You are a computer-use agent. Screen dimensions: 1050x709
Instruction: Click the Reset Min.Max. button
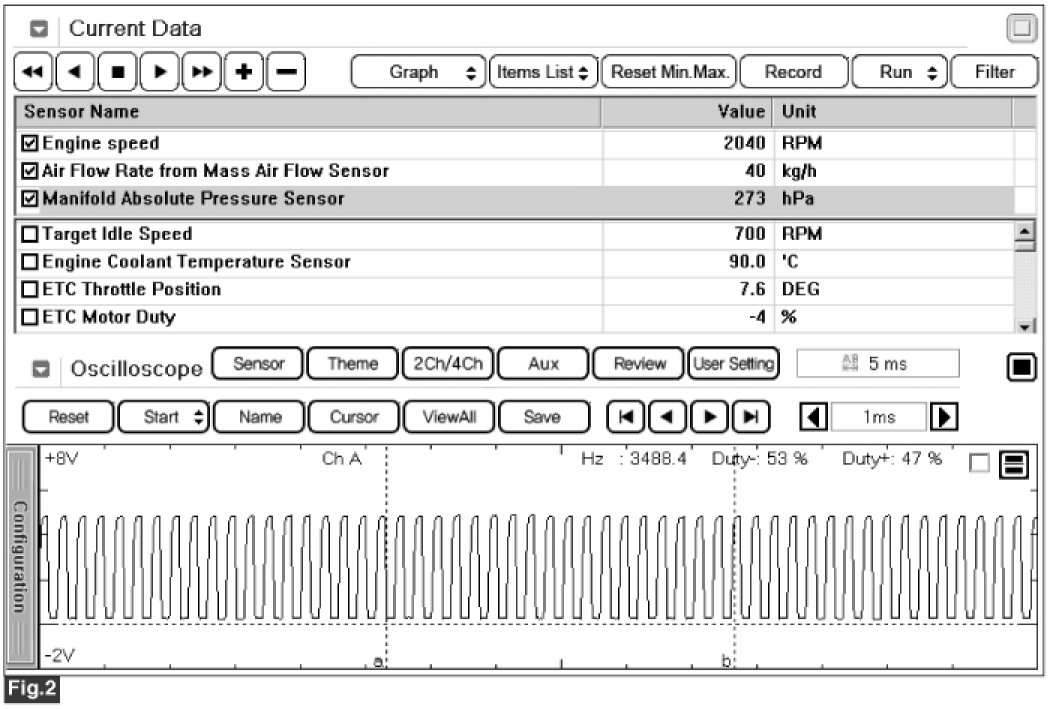(x=669, y=72)
